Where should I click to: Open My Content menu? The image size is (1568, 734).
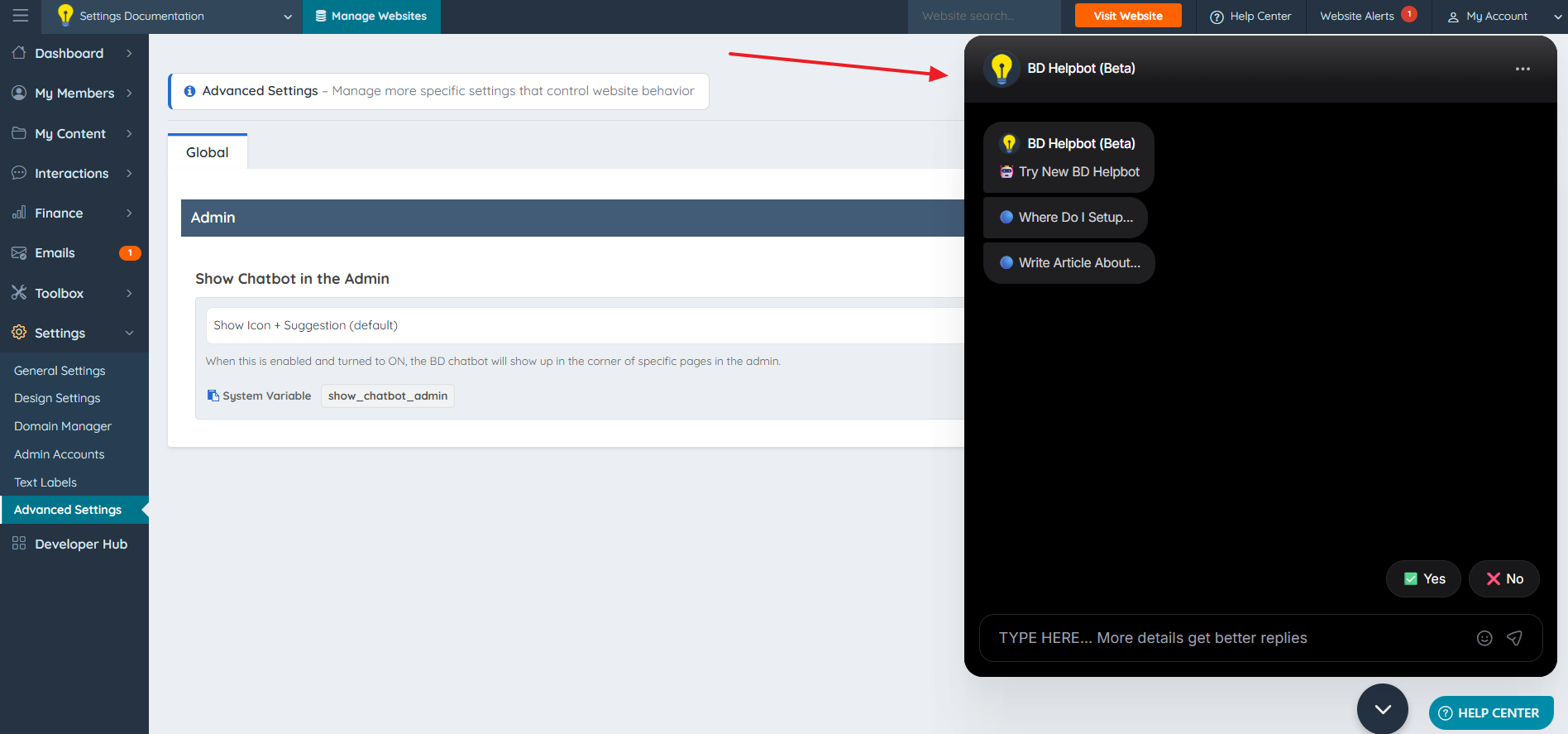pos(70,133)
